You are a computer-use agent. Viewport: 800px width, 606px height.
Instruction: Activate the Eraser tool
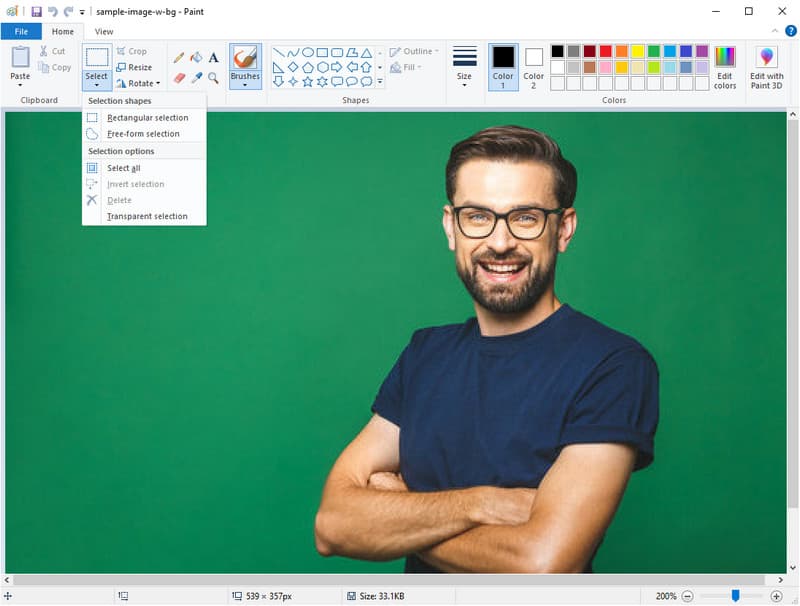[x=178, y=77]
